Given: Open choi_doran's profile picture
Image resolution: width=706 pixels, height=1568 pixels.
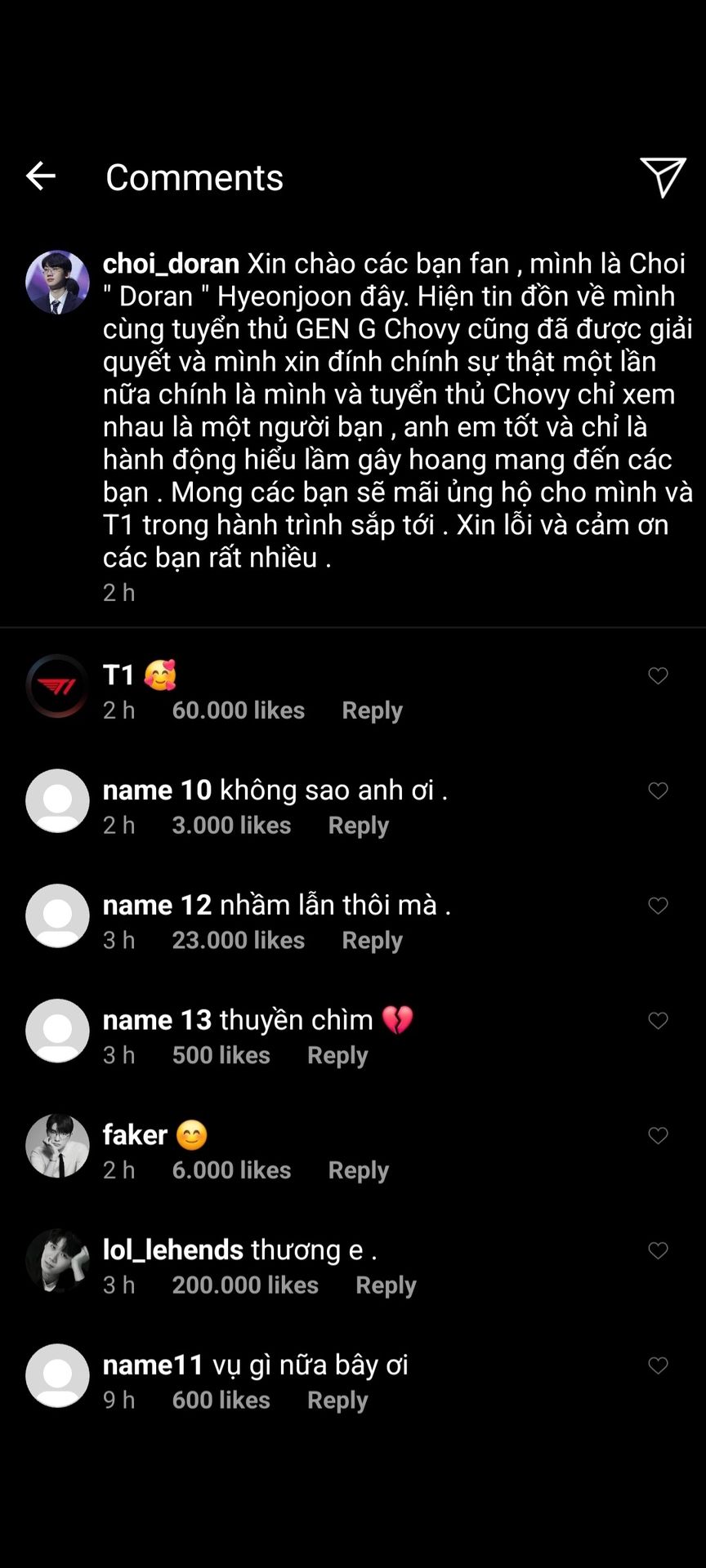Looking at the screenshot, I should click(x=57, y=282).
